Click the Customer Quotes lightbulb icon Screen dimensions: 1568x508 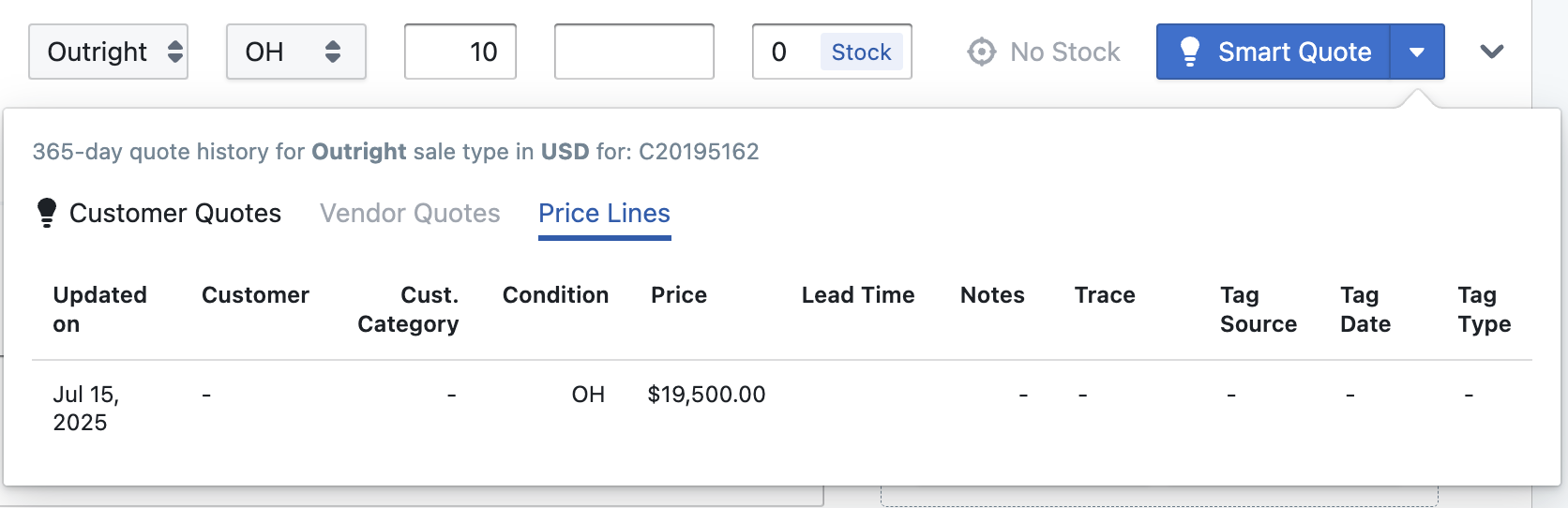[46, 213]
